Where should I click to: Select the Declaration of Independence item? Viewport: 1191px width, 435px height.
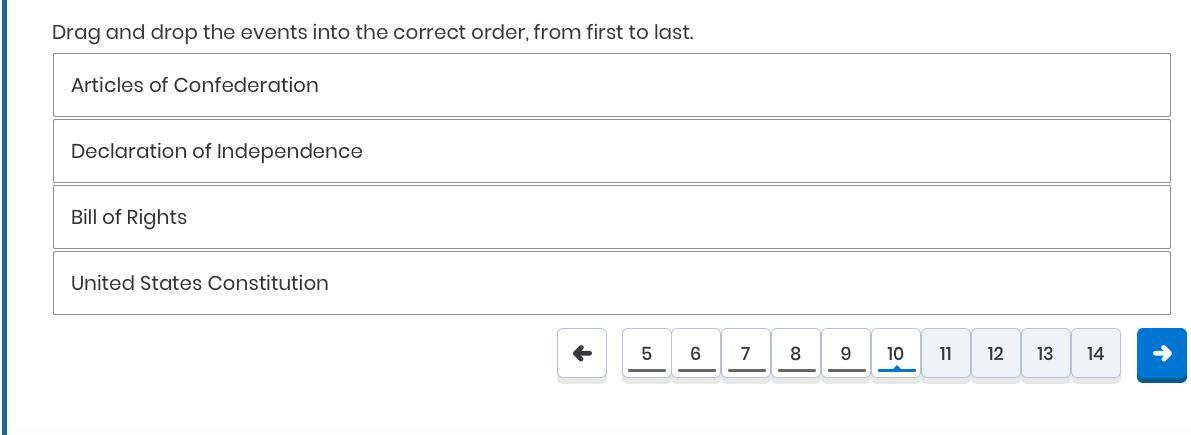click(611, 151)
